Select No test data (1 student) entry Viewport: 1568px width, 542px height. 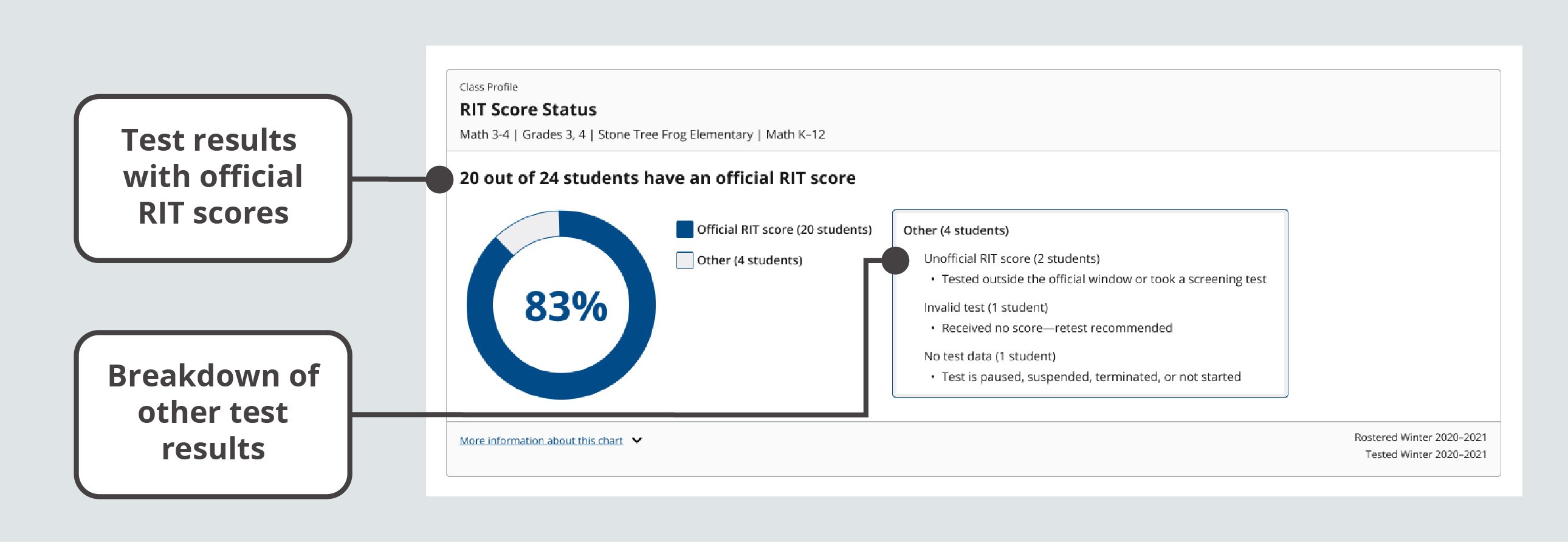(x=989, y=356)
